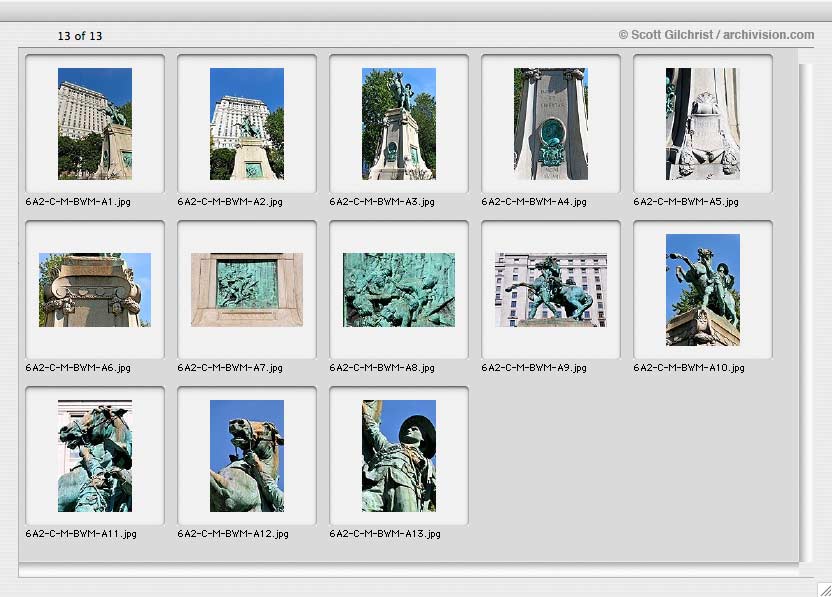Select thumbnail 6A2-C-M-BWM-A2.jpg
The image size is (832, 597).
(x=247, y=124)
